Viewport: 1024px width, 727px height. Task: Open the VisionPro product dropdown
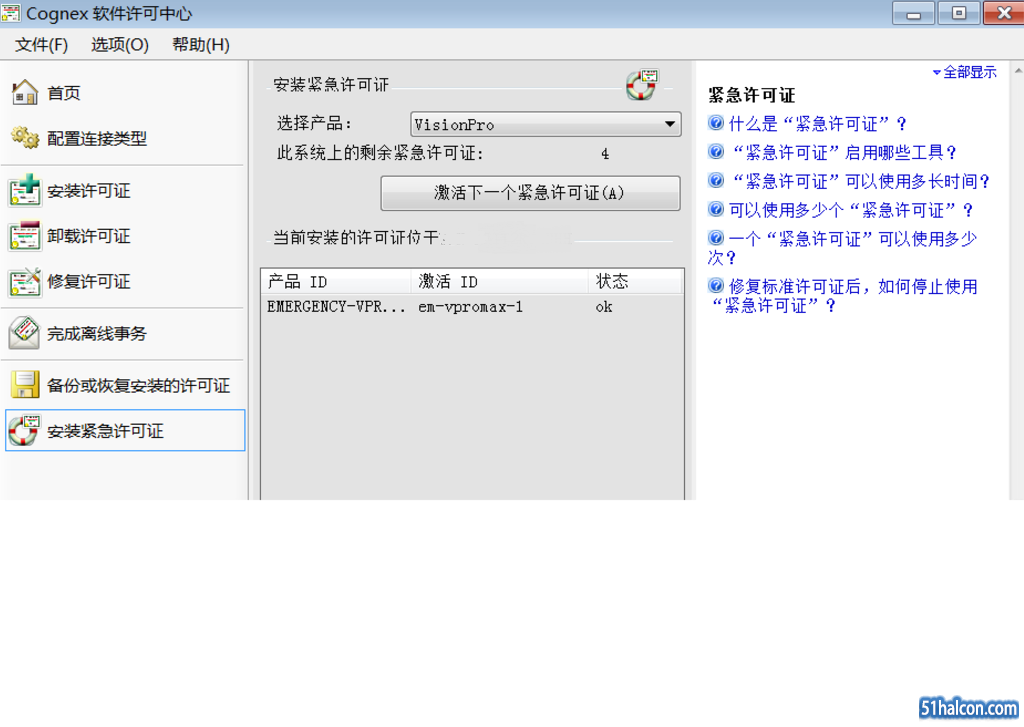tap(545, 124)
